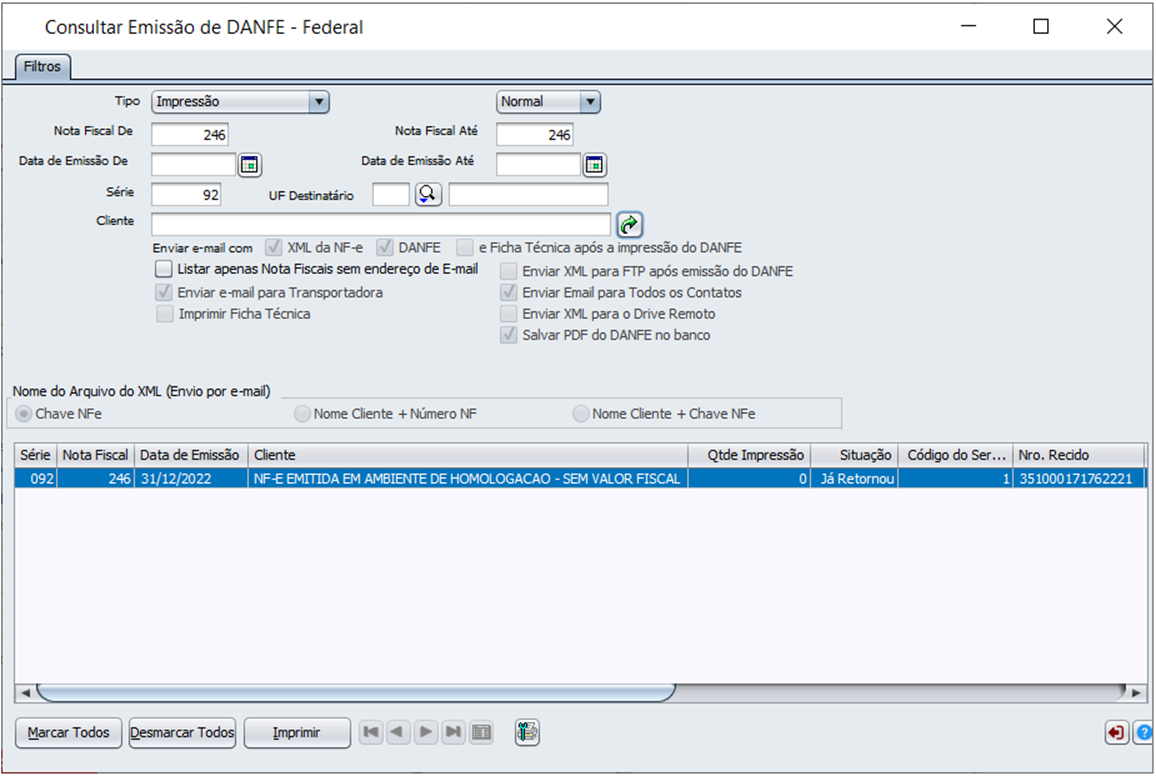1156x776 pixels.
Task: Toggle Enviar e-mail para Transportadora checkbox
Action: tap(164, 293)
